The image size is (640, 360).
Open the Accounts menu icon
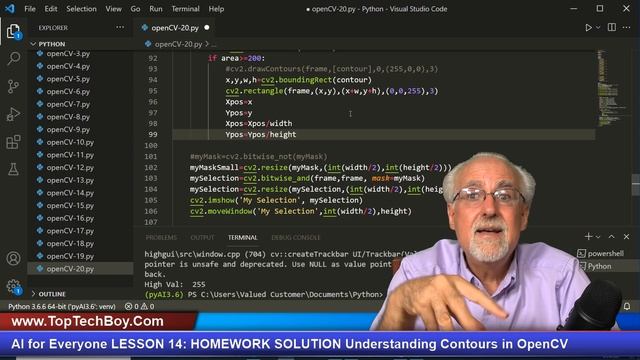click(13, 258)
